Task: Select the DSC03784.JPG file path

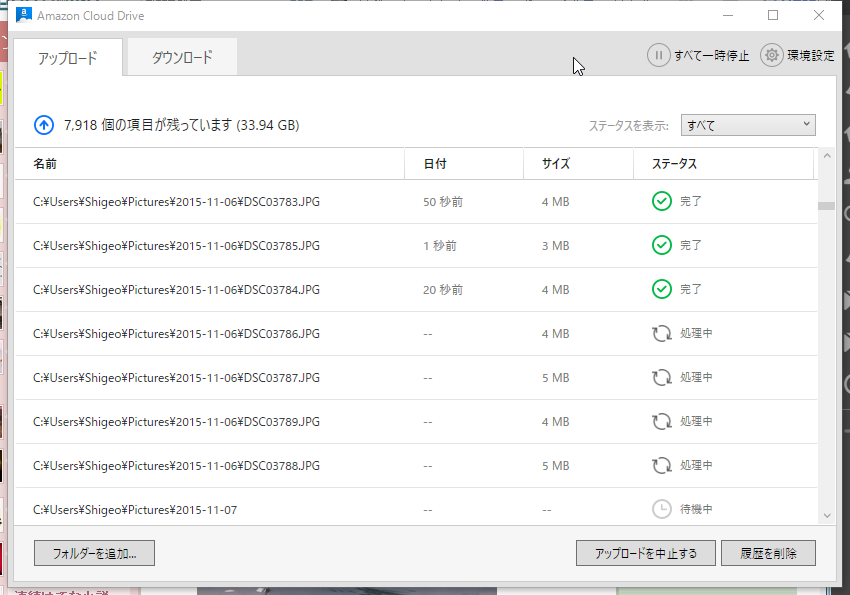Action: [x=176, y=290]
